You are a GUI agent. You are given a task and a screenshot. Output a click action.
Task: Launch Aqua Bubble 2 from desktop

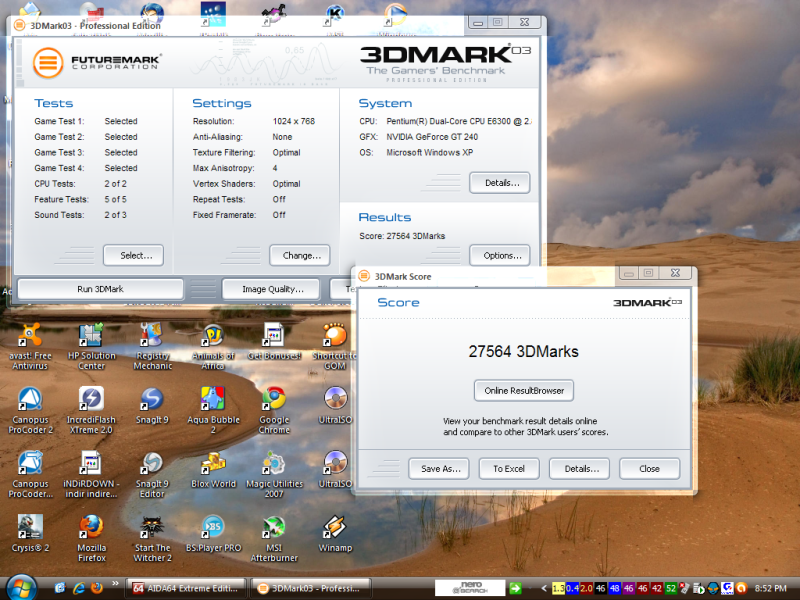point(213,411)
